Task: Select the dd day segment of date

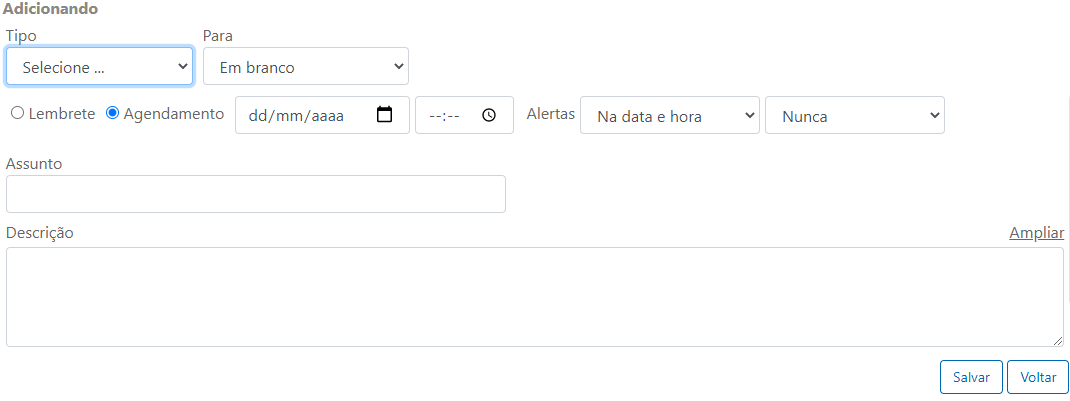Action: point(258,116)
